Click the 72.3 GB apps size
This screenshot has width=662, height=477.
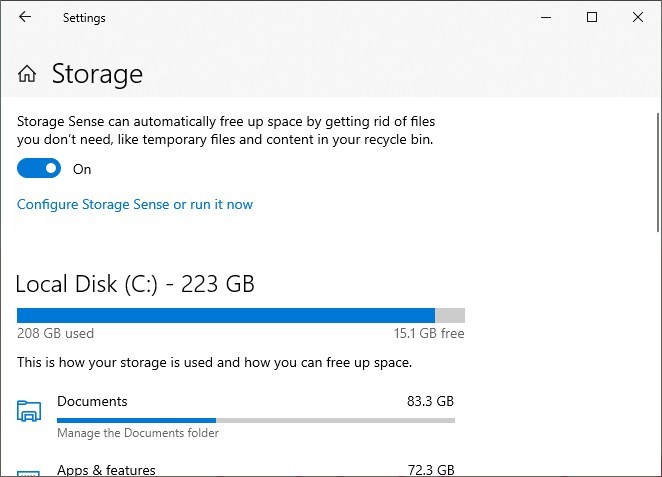(431, 469)
